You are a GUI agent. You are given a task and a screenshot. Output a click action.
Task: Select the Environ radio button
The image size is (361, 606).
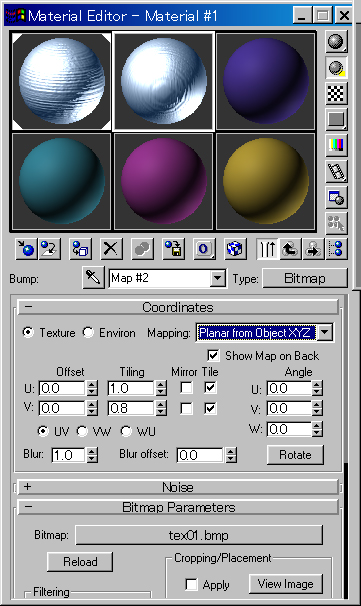pyautogui.click(x=88, y=332)
